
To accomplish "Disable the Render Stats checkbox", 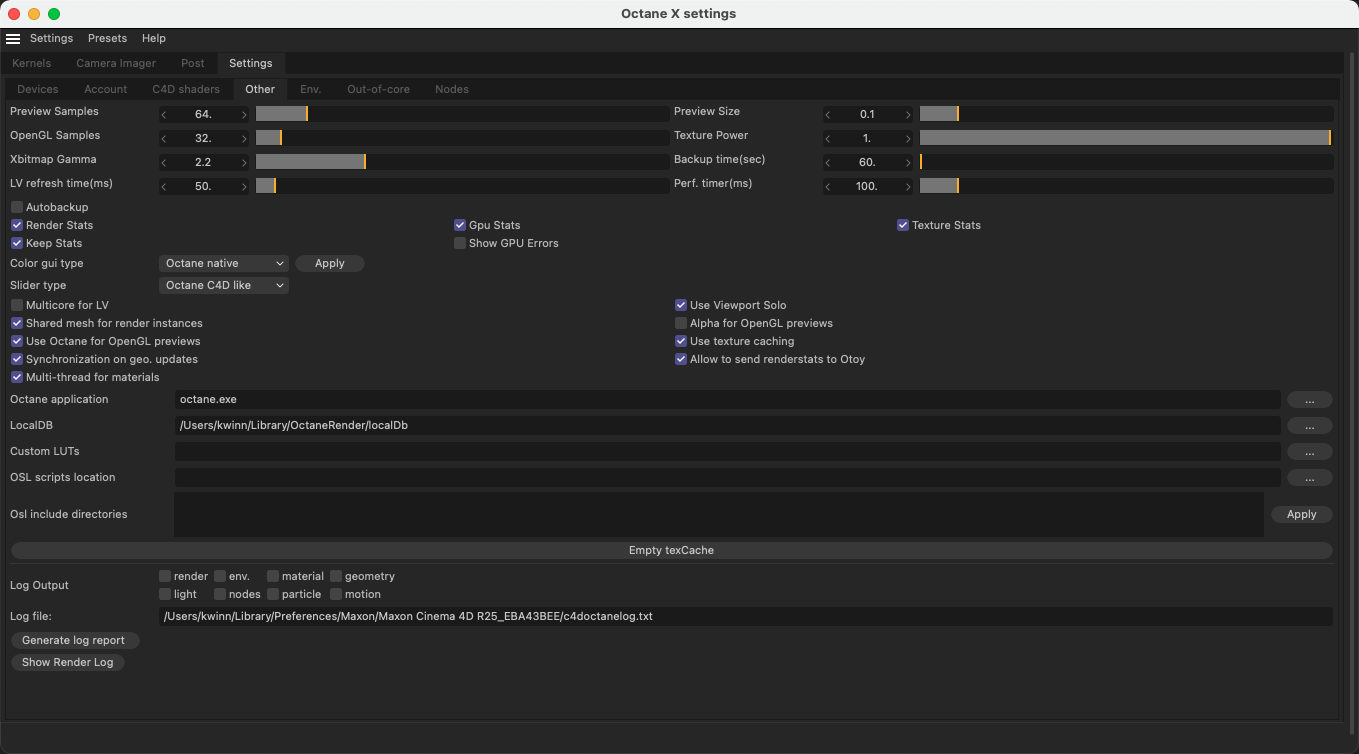I will coord(17,225).
